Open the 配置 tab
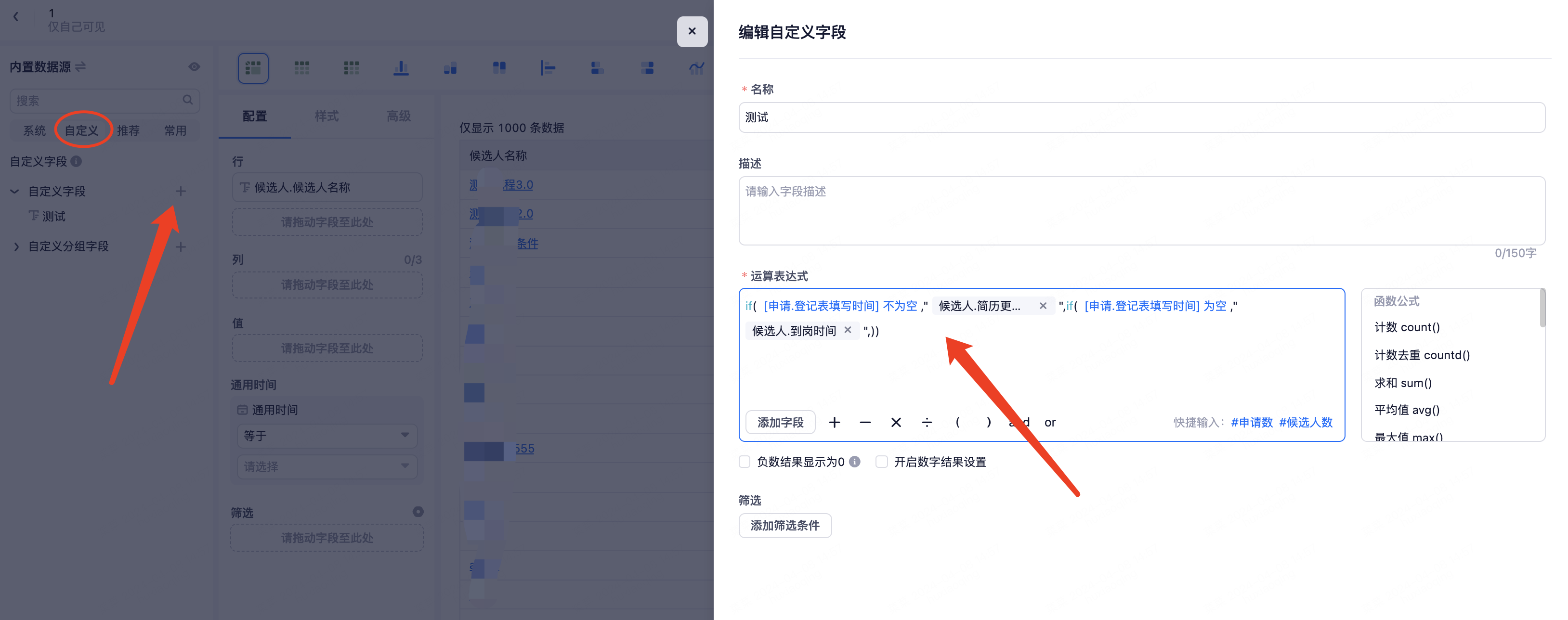This screenshot has width=1568, height=620. click(x=254, y=116)
